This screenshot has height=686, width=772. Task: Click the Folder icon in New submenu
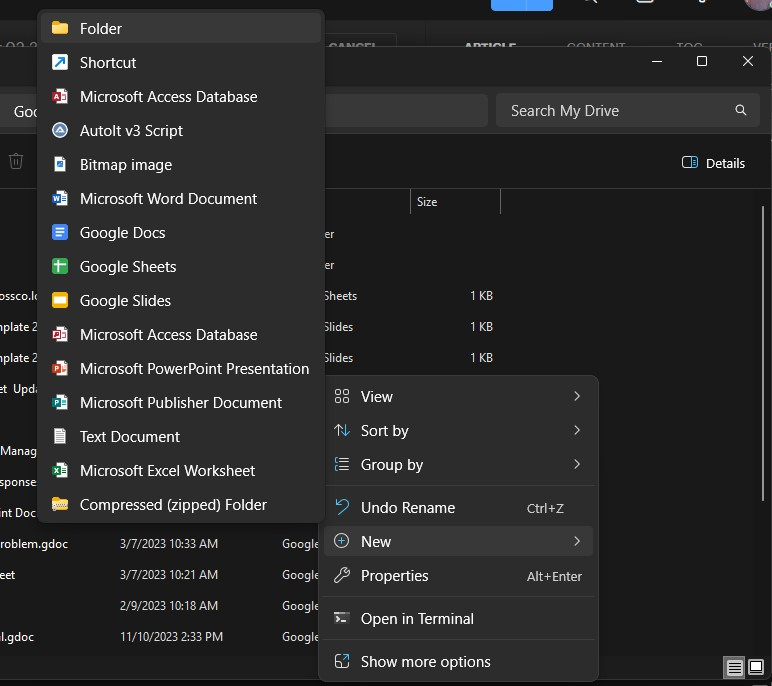coord(60,28)
